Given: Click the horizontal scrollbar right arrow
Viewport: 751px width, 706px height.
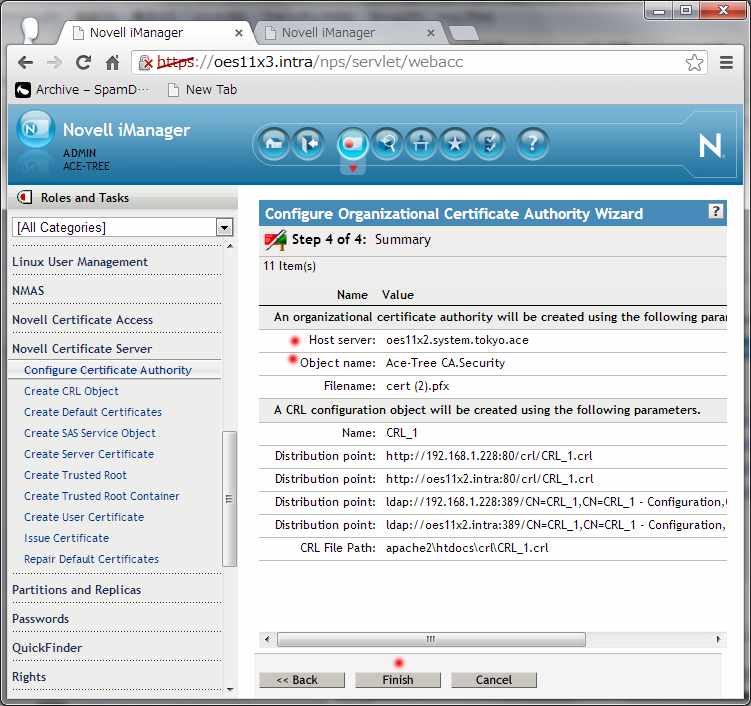Looking at the screenshot, I should click(717, 639).
